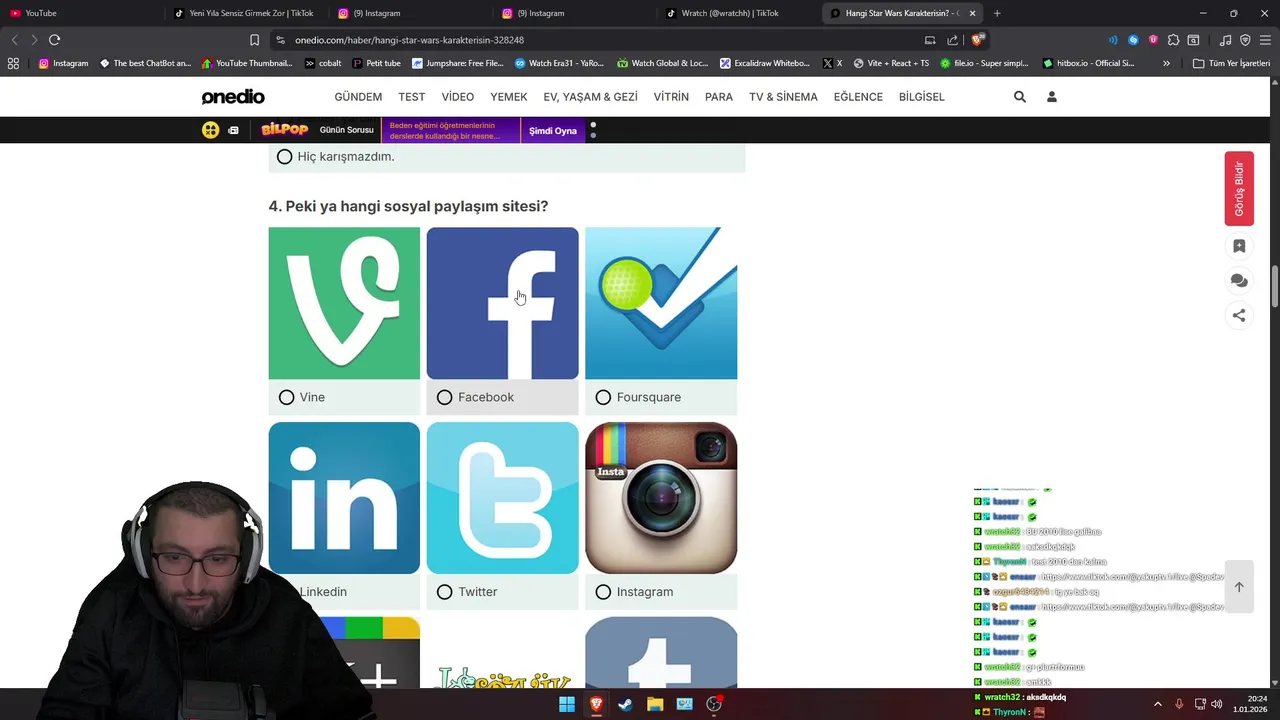The height and width of the screenshot is (720, 1280).
Task: Click the 'Şimdi Oyna' button
Action: [553, 131]
